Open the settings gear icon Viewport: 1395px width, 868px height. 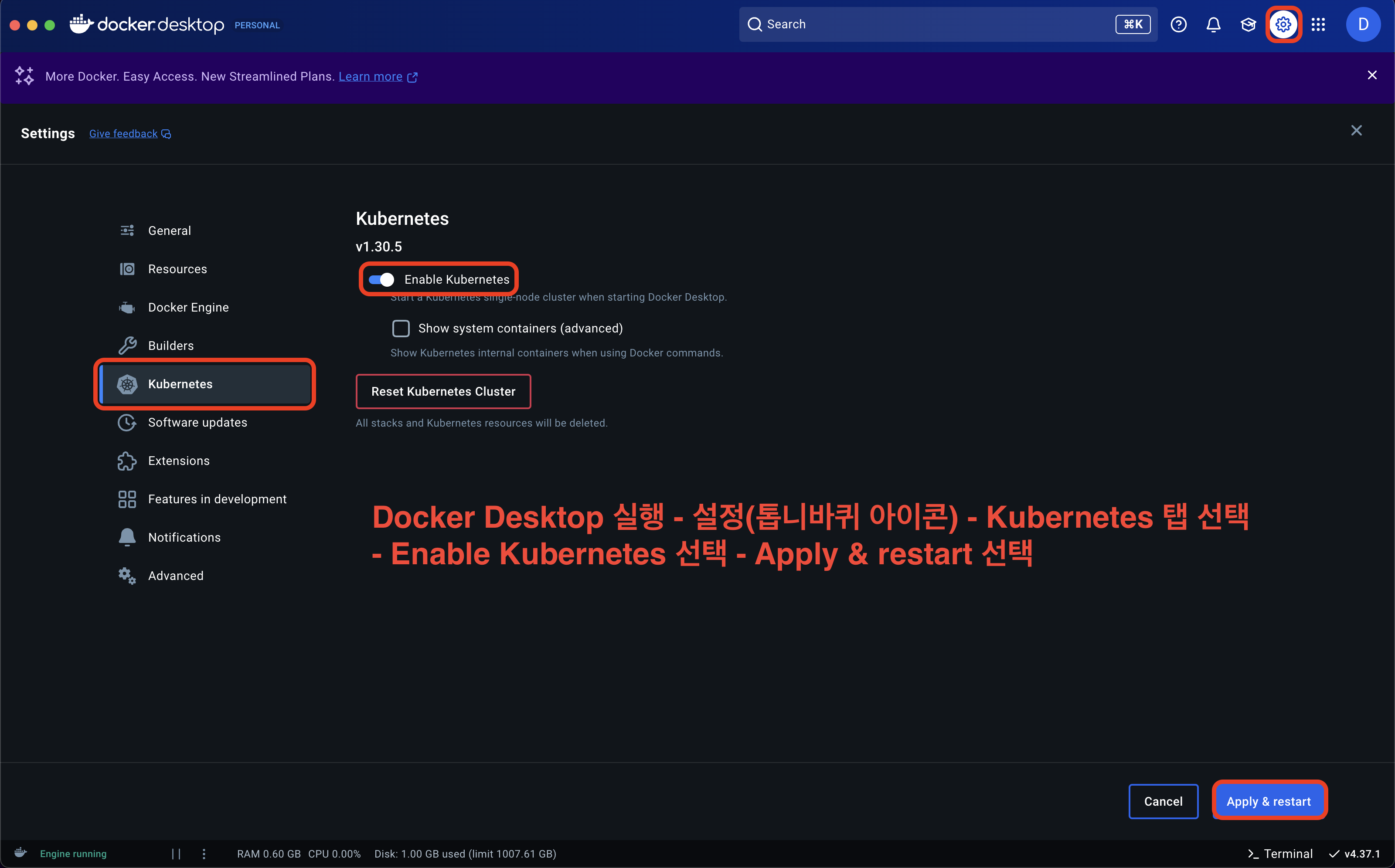1283,25
